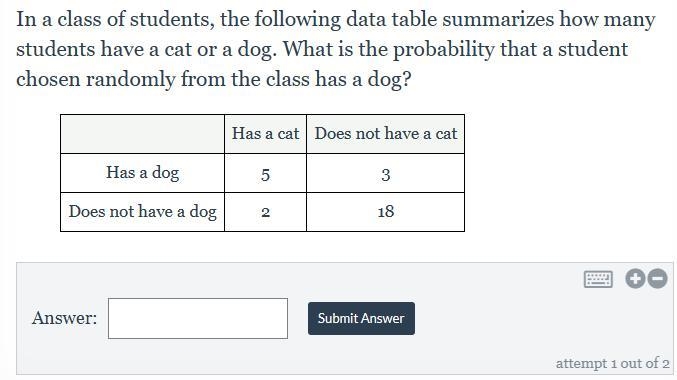Viewport: 677px width, 380px height.
Task: Click the word "probability" in the question
Action: [x=443, y=51]
